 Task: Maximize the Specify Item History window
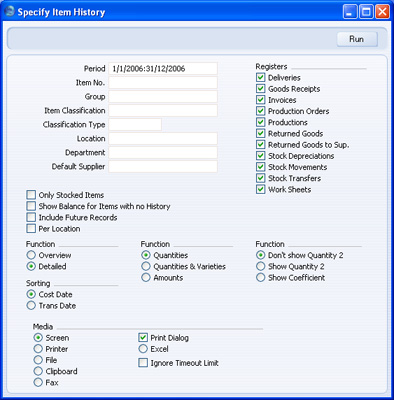(366, 12)
